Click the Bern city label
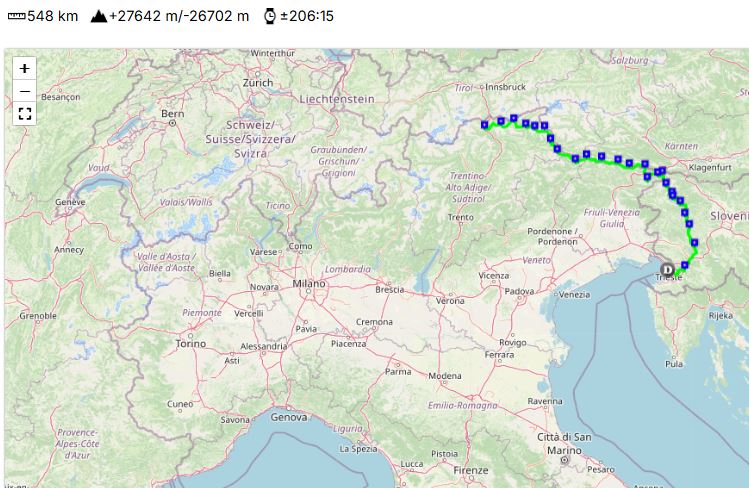 click(x=173, y=114)
